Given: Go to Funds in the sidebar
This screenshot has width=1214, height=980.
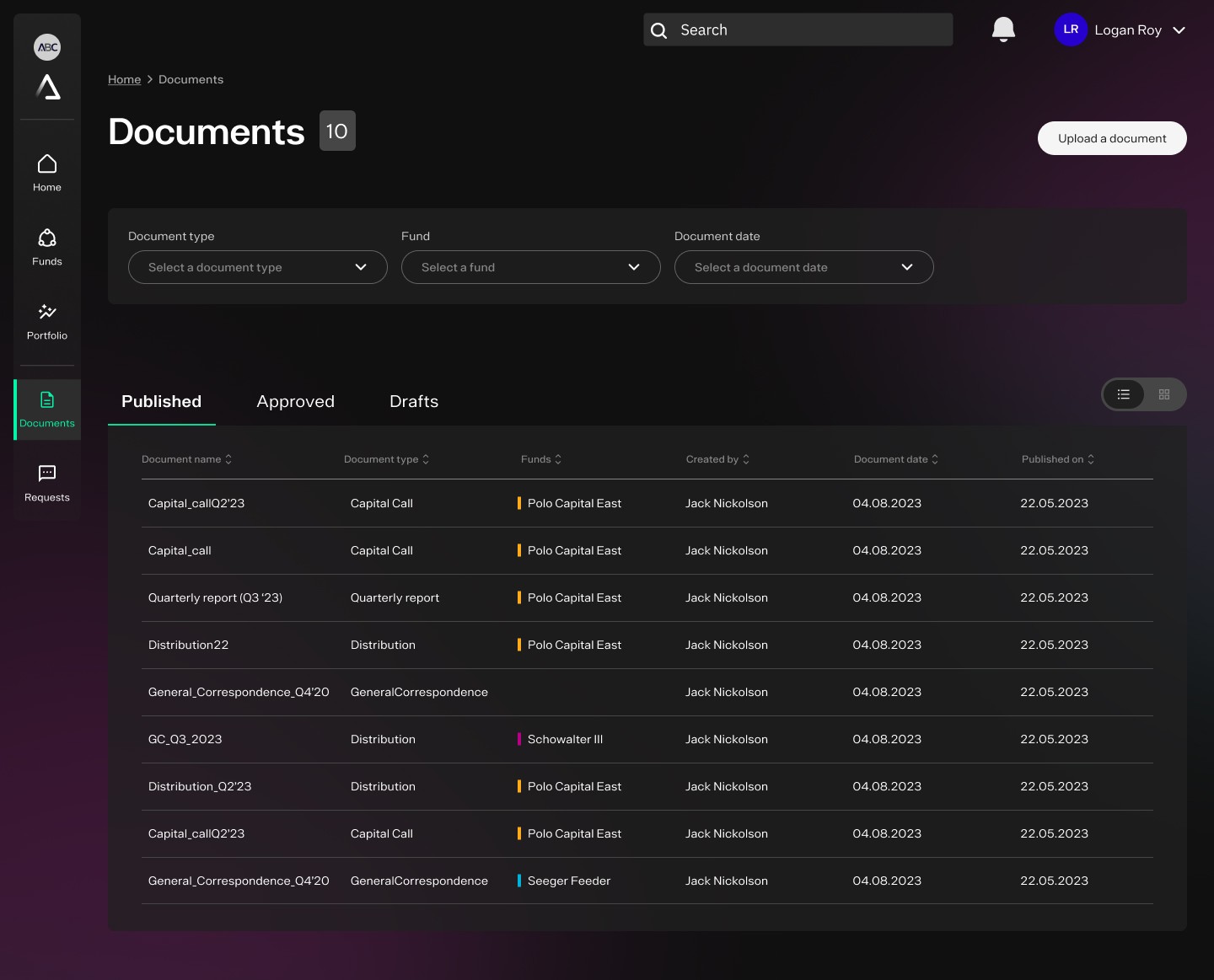Looking at the screenshot, I should pyautogui.click(x=47, y=238).
